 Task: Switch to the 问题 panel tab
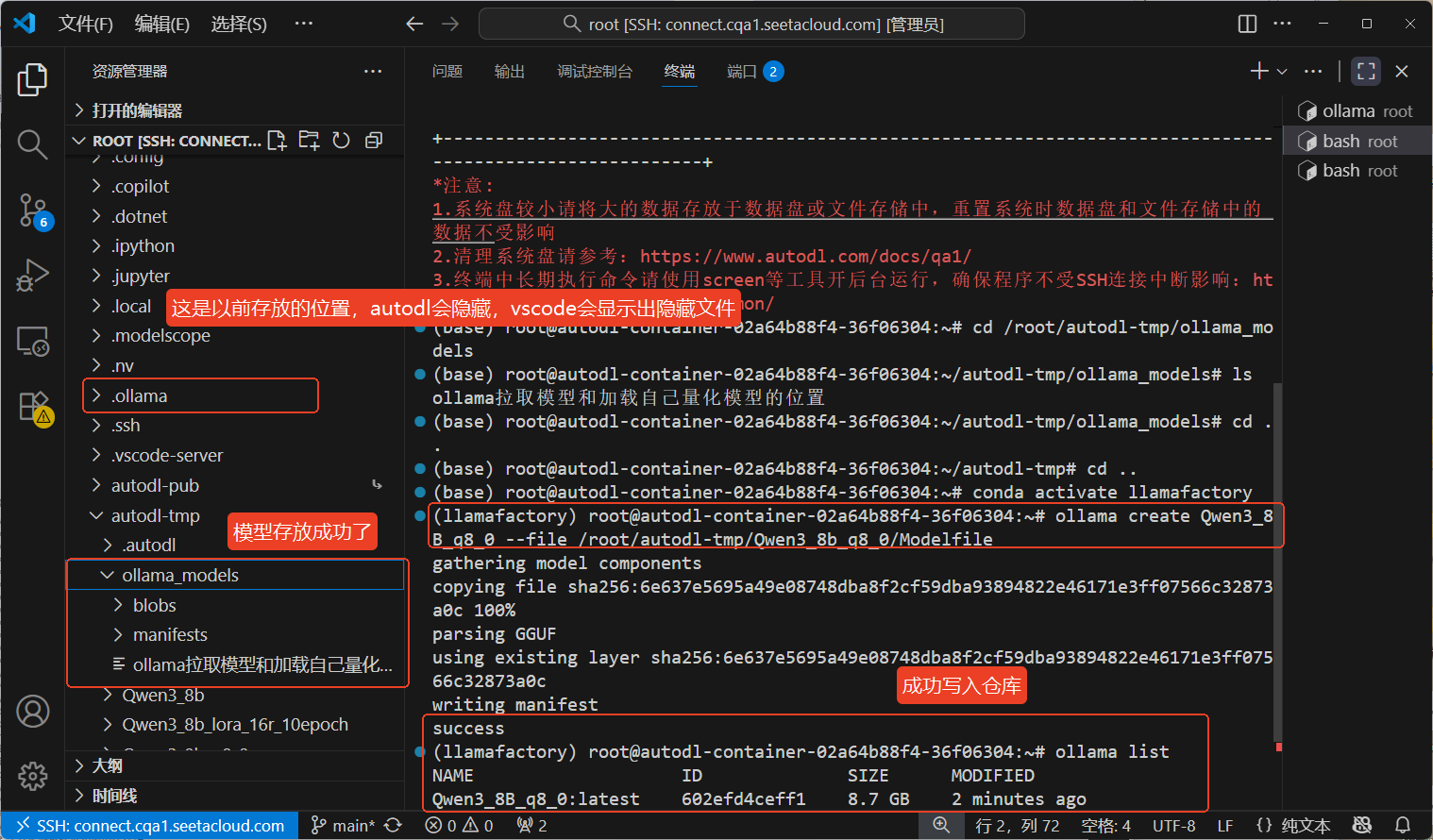447,71
